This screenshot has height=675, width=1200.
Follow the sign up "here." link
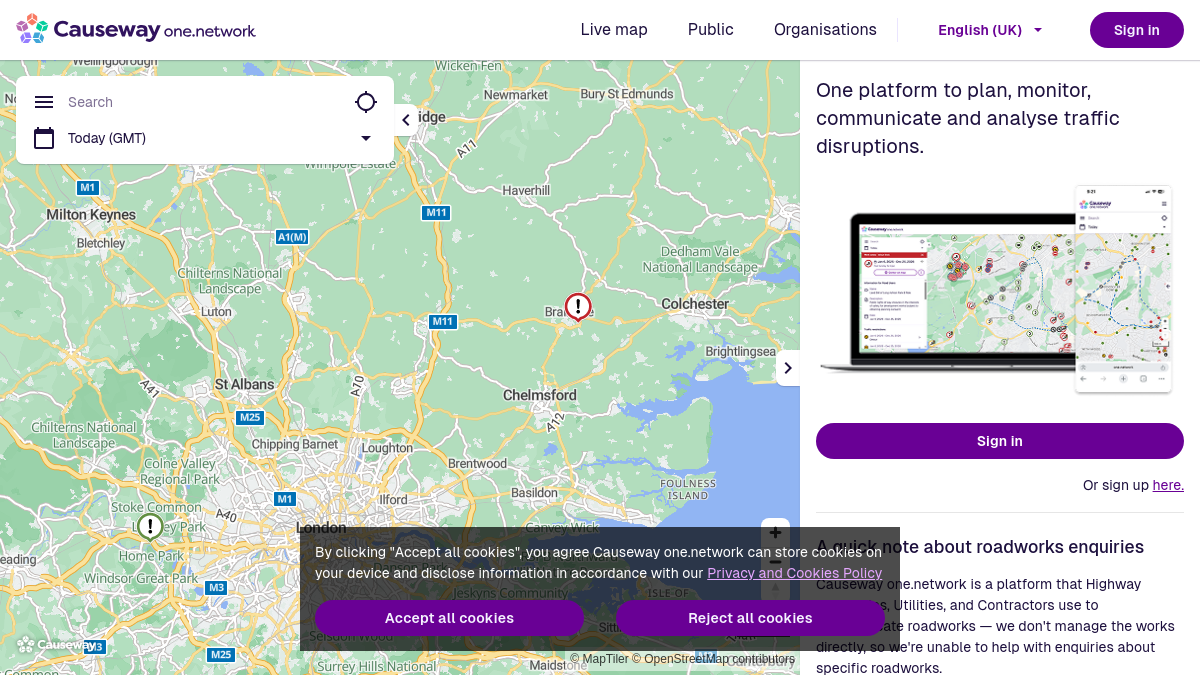tap(1168, 485)
